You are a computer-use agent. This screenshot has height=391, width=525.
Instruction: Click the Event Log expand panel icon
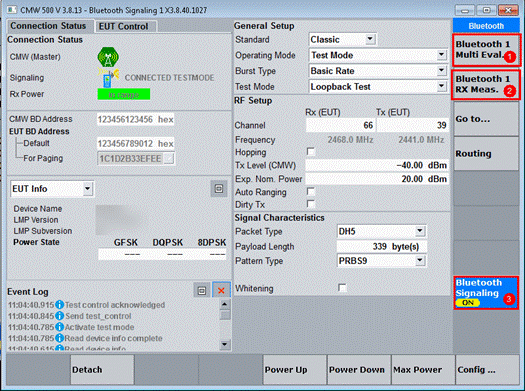coord(202,290)
